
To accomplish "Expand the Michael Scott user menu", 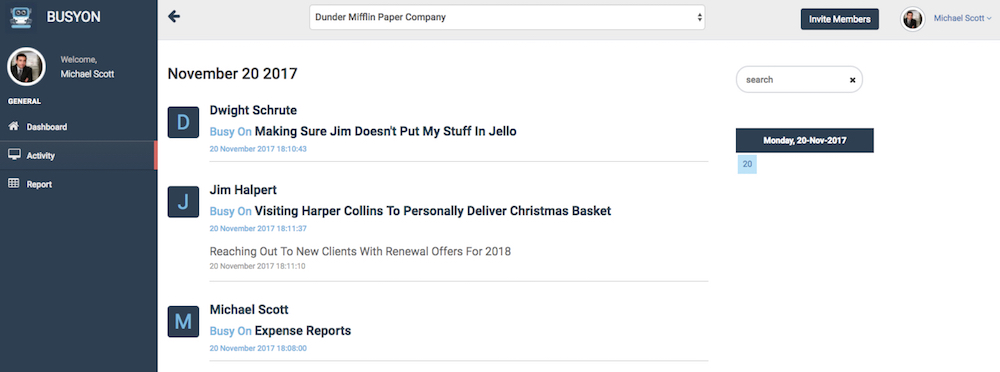I will point(962,19).
